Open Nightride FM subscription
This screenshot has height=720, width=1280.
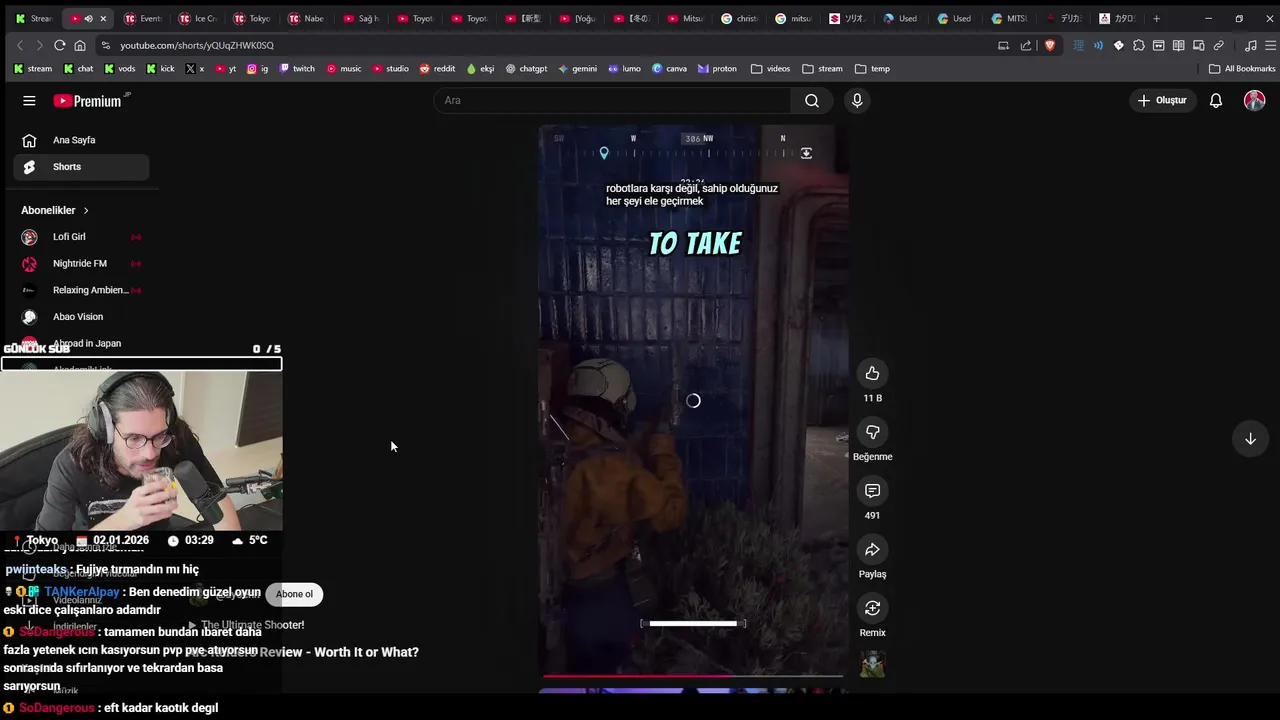pyautogui.click(x=81, y=263)
